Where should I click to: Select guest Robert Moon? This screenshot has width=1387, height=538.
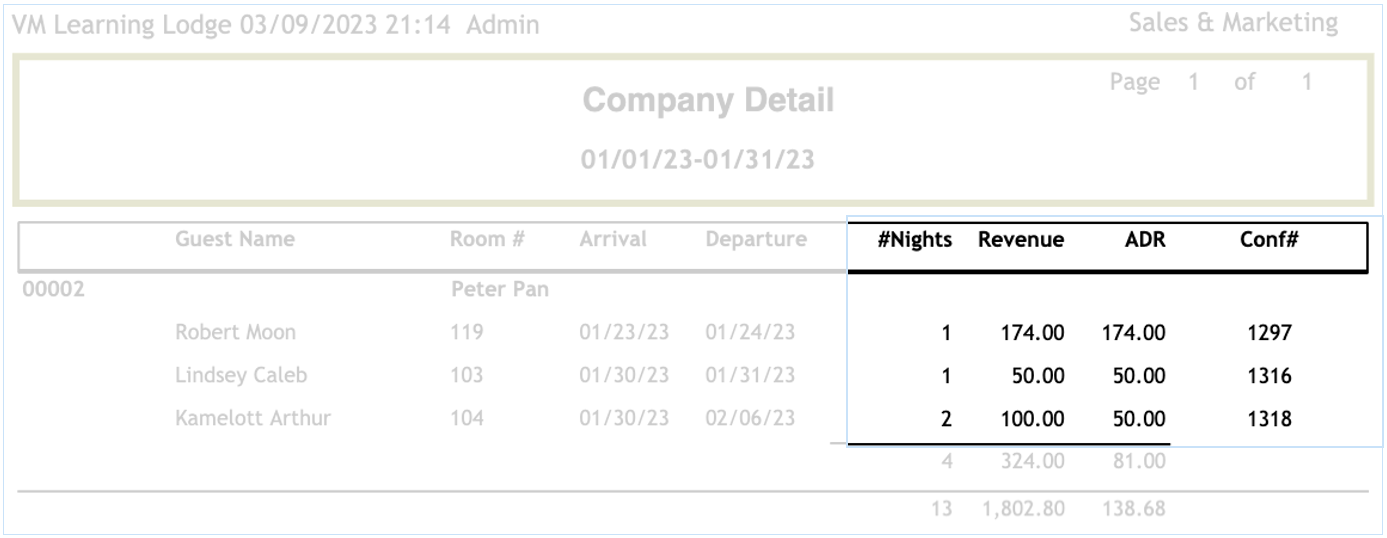pyautogui.click(x=235, y=332)
